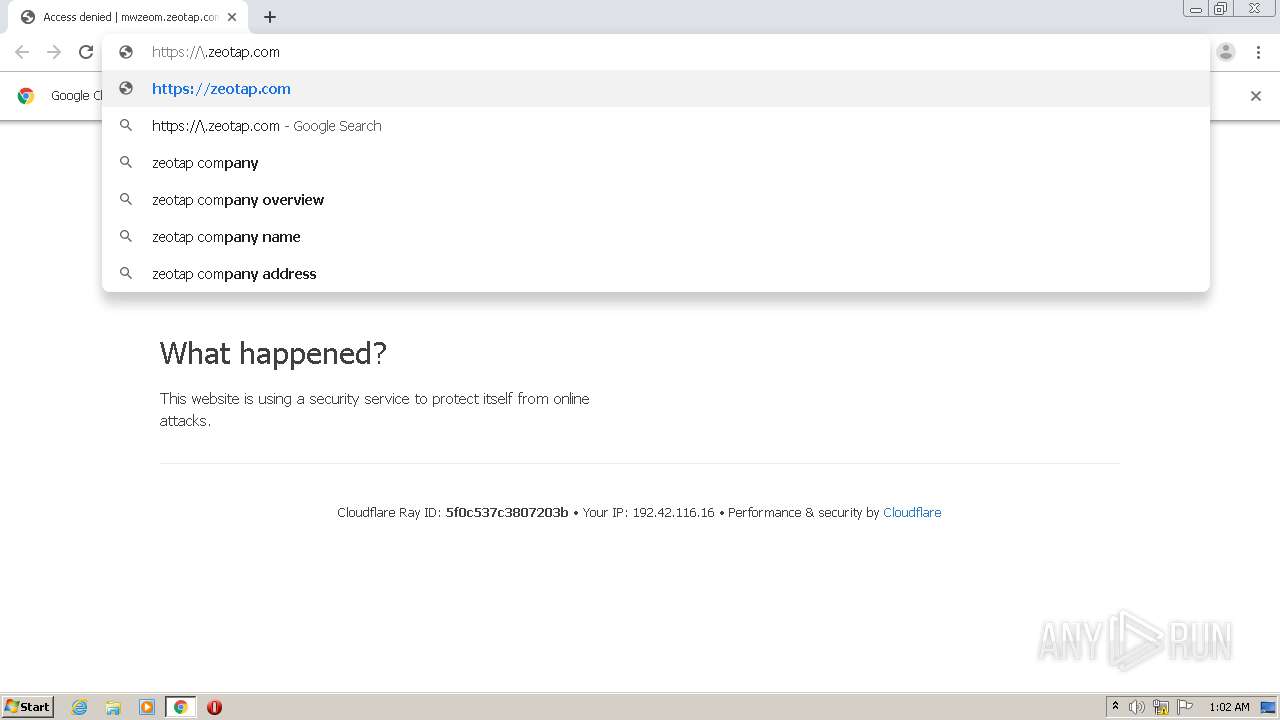The width and height of the screenshot is (1280, 720).
Task: Open the volume control in the tray
Action: (x=1137, y=707)
